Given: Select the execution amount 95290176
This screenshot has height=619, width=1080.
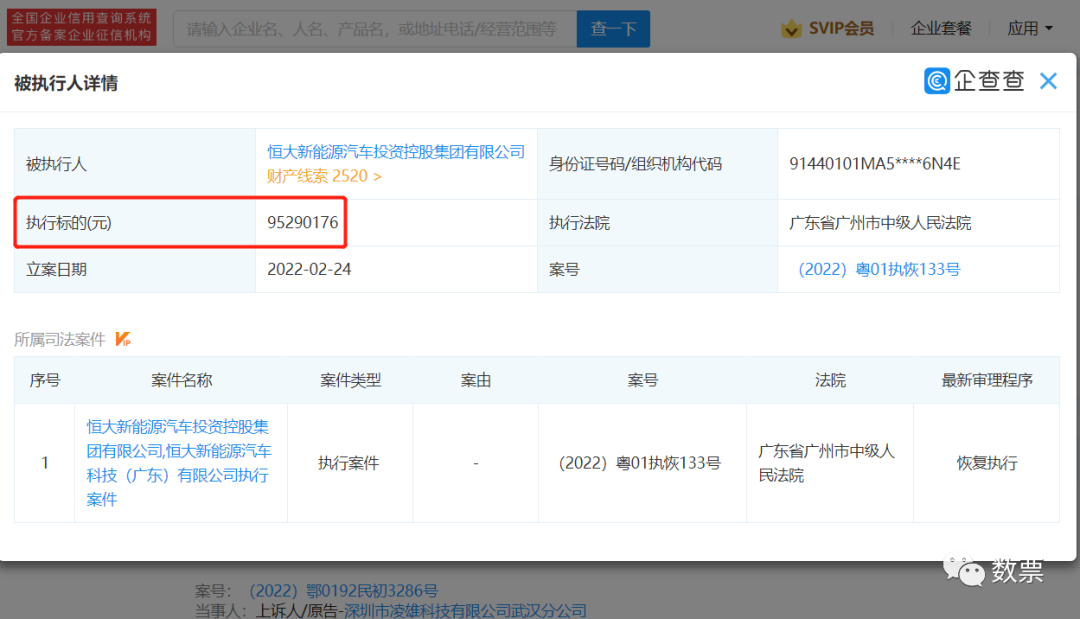Looking at the screenshot, I should [302, 222].
